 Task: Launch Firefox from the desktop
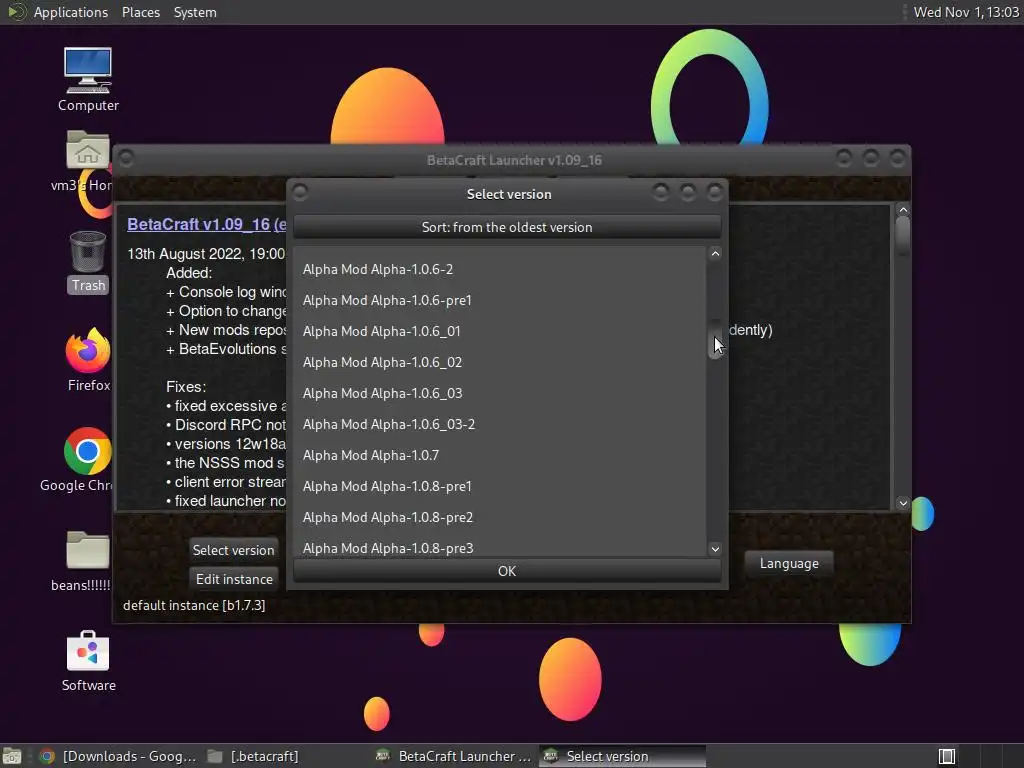pyautogui.click(x=88, y=351)
